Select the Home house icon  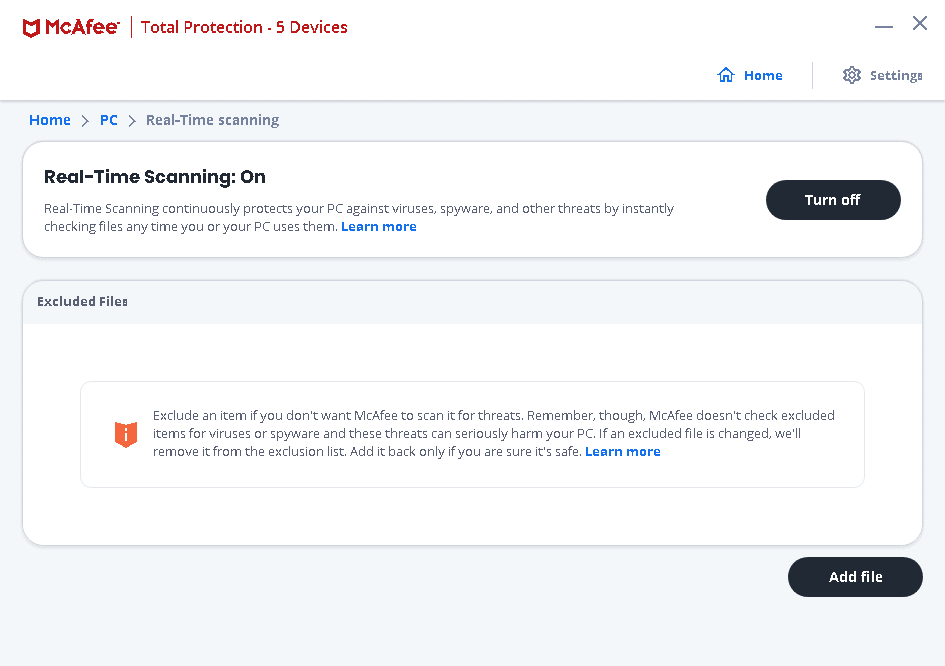724,74
